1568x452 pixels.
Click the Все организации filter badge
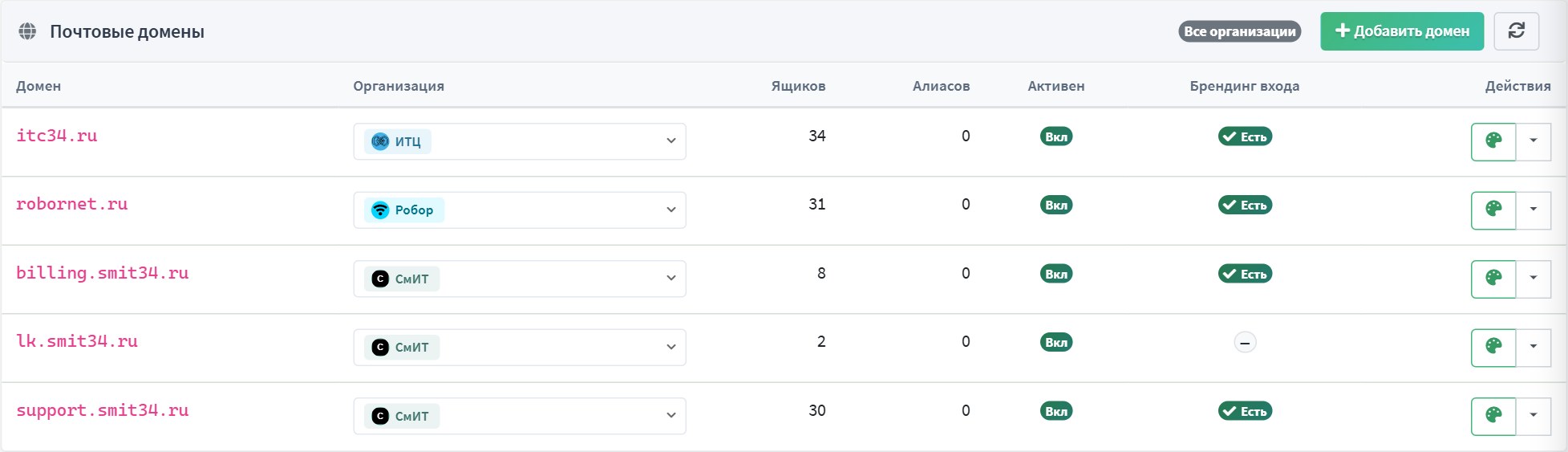point(1239,31)
